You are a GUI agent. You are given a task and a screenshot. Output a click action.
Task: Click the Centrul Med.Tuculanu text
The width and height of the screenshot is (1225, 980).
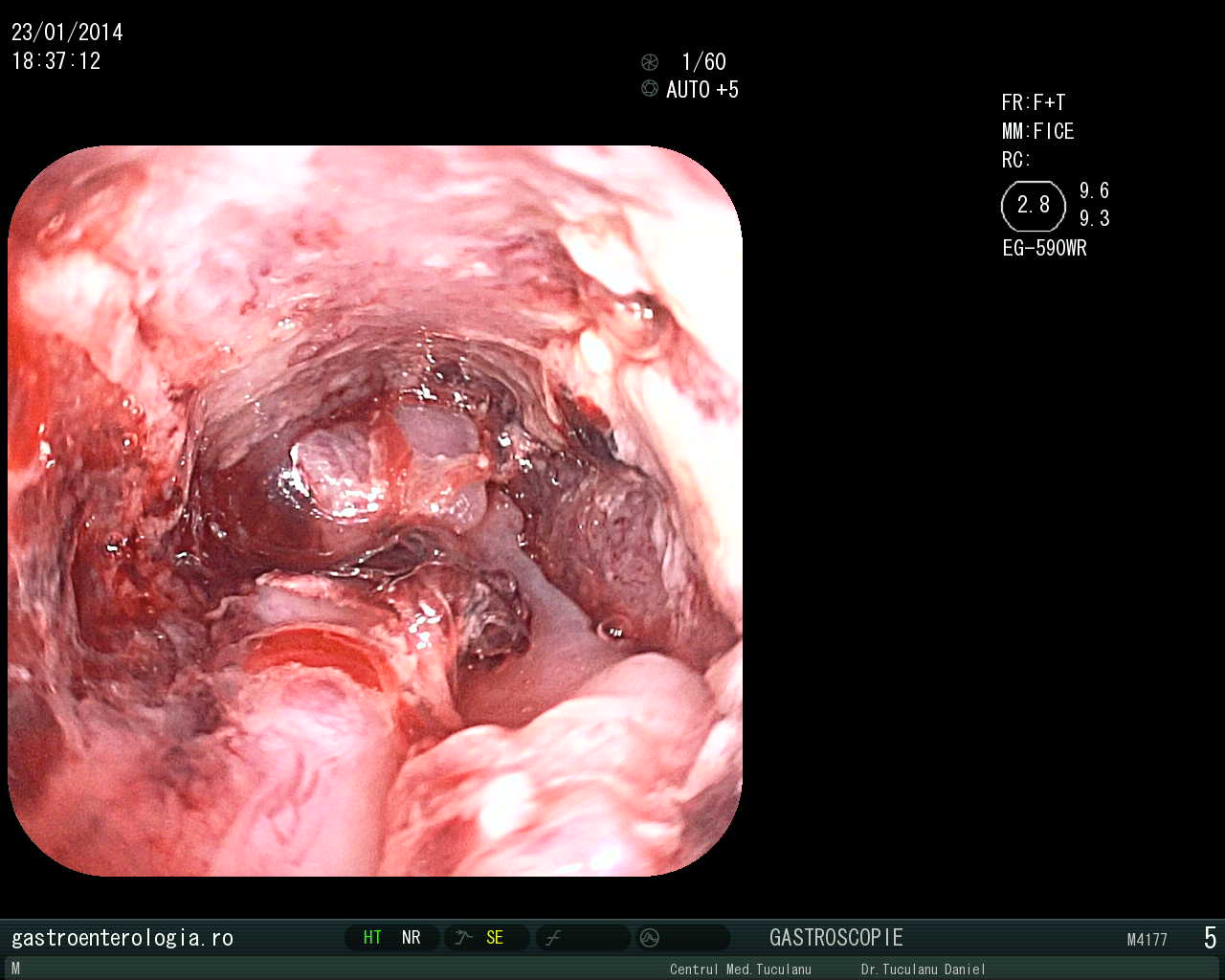(741, 969)
